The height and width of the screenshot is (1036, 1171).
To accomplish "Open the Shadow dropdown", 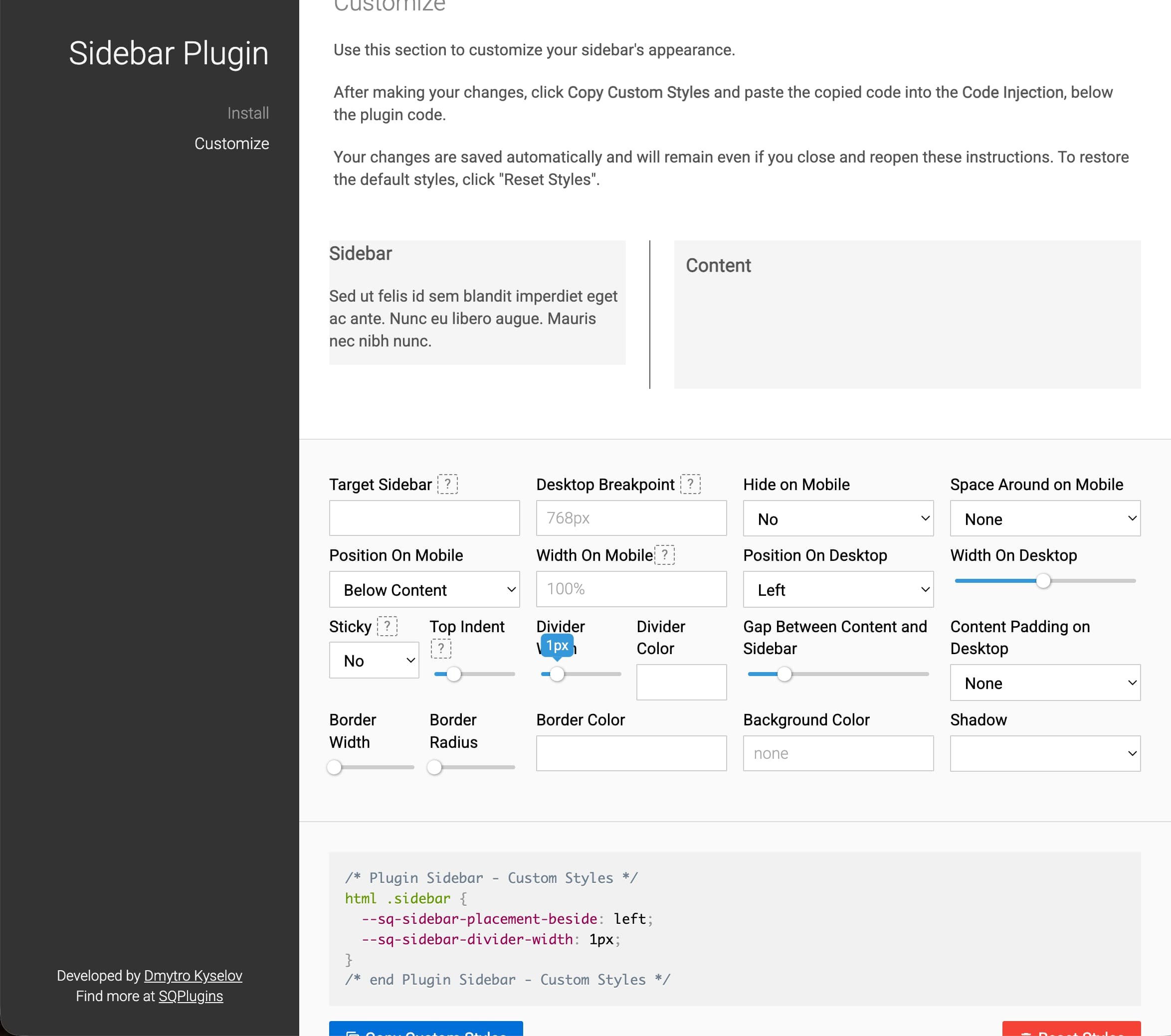I will [1045, 753].
